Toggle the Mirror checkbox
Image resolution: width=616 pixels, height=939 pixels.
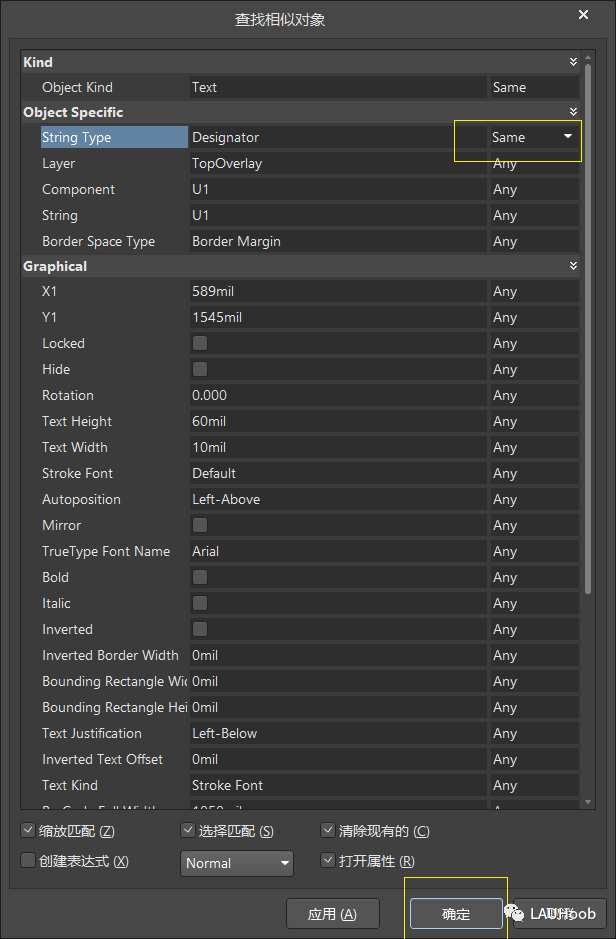pyautogui.click(x=200, y=525)
